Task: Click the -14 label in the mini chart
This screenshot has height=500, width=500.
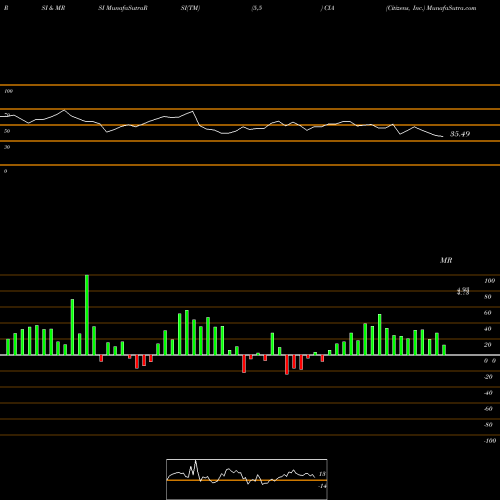Action: 322,486
